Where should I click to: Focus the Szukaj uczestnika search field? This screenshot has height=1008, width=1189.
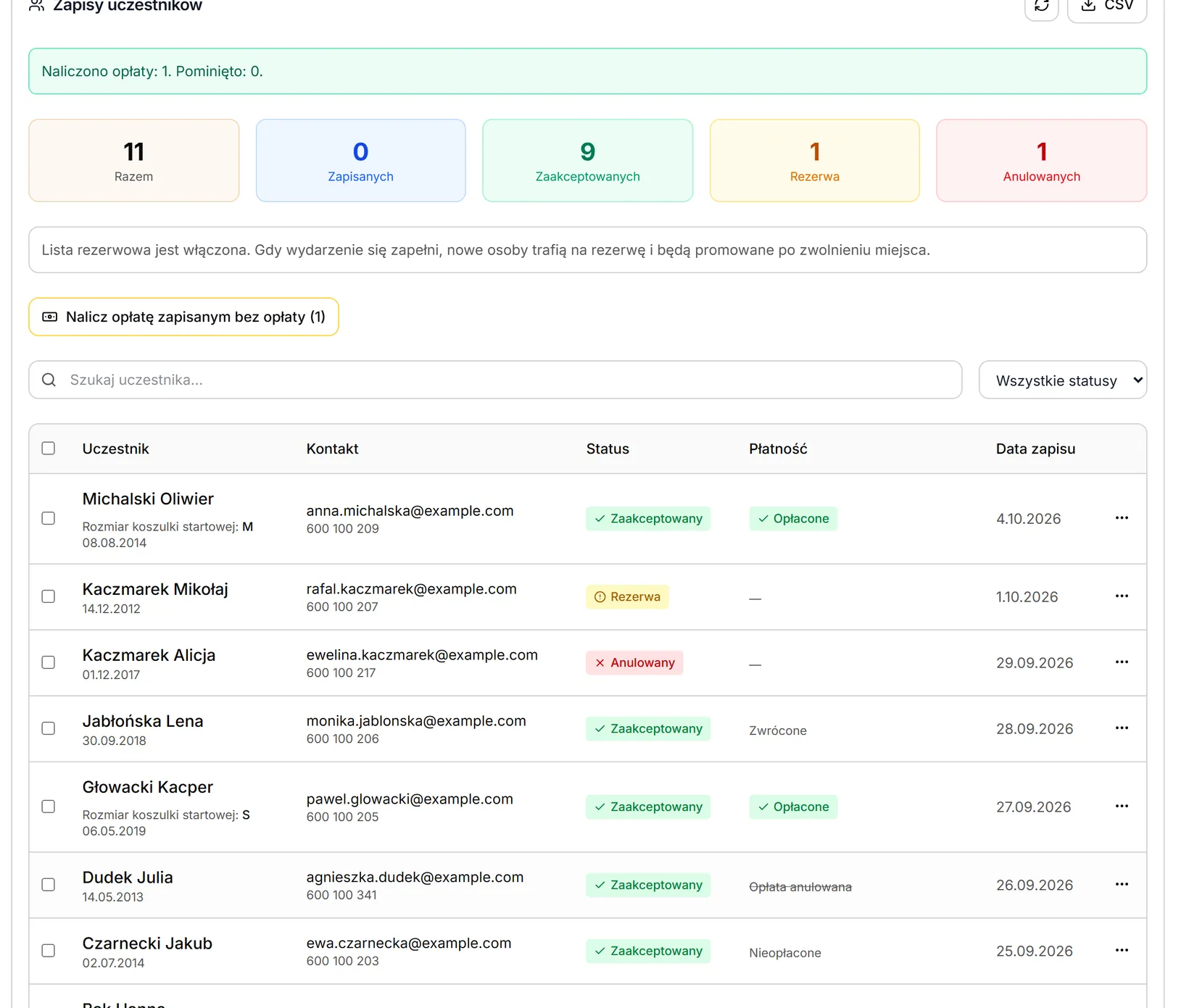click(x=495, y=380)
